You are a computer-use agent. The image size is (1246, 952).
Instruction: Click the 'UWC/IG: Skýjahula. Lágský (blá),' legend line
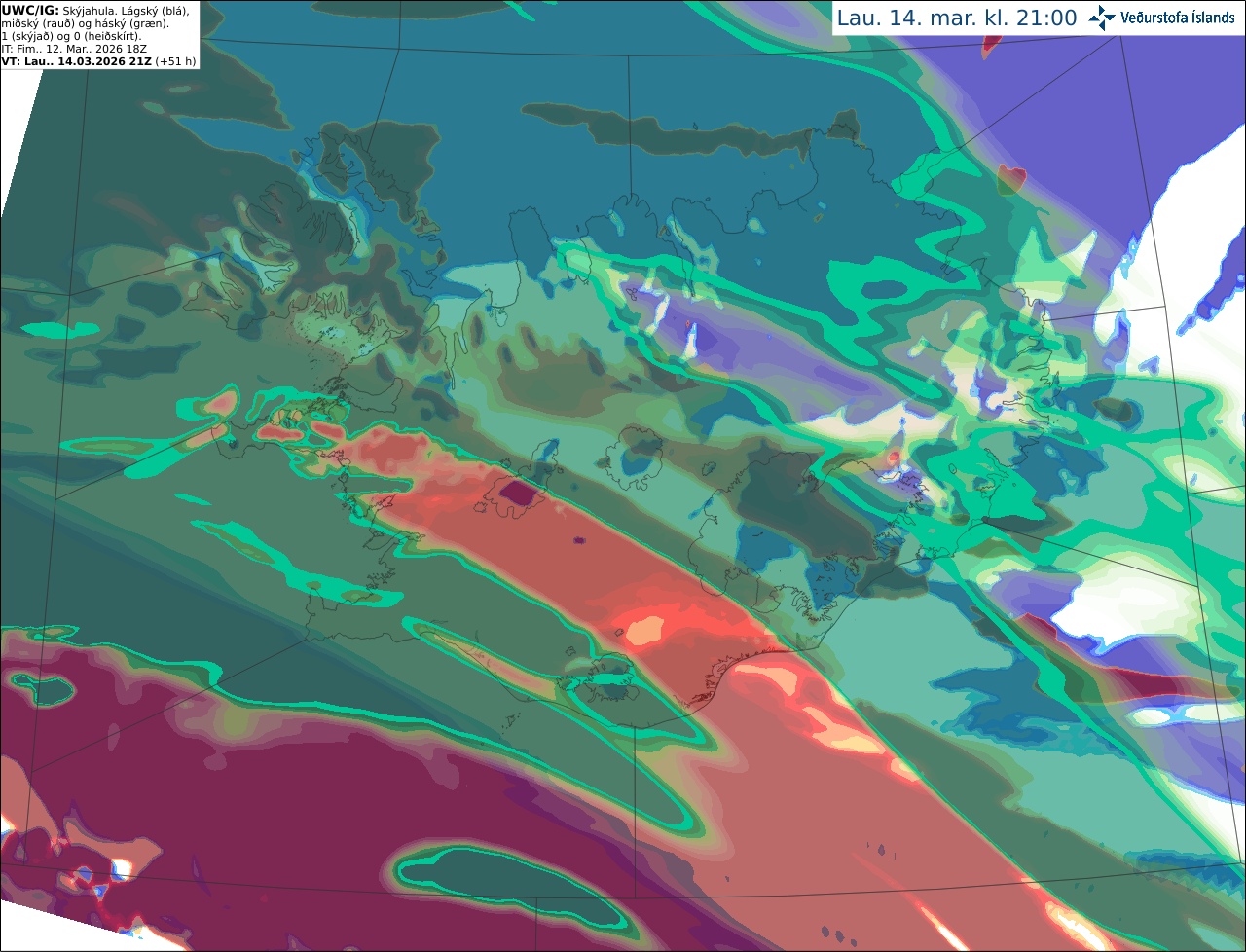[x=95, y=11]
